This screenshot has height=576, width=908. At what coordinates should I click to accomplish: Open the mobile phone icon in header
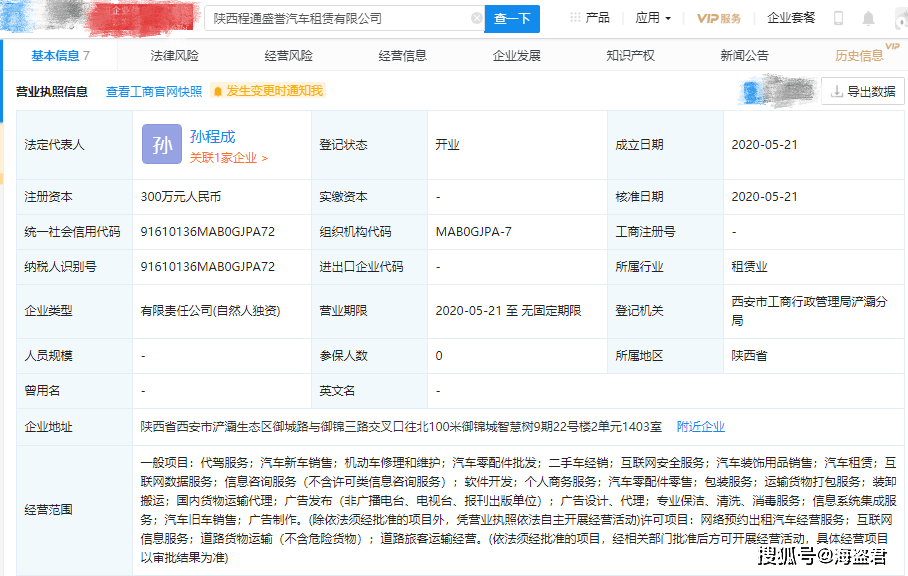(838, 19)
